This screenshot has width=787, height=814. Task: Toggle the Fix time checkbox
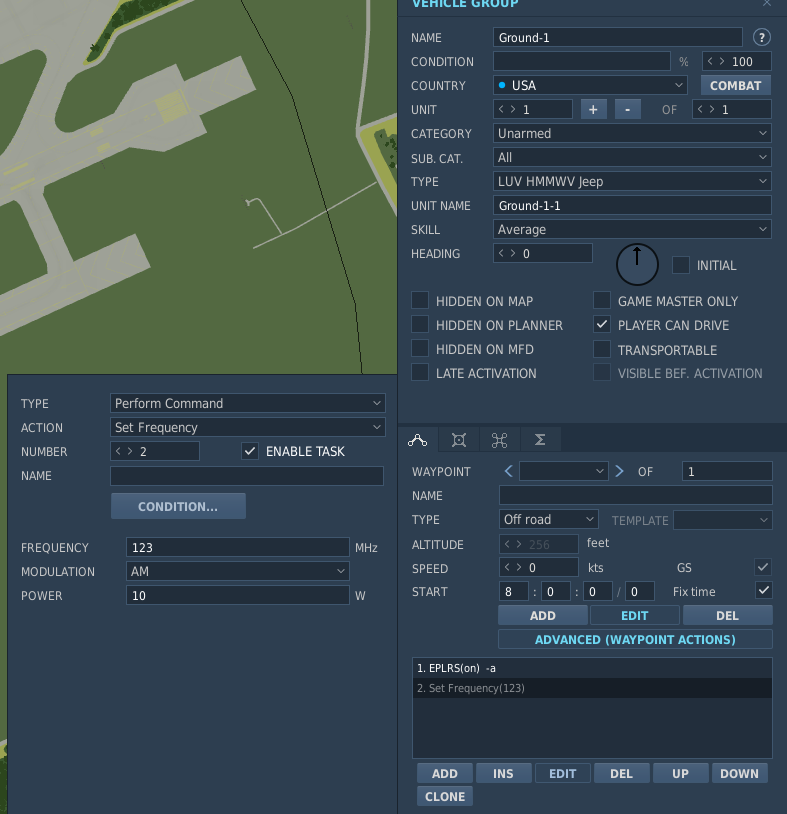point(763,590)
